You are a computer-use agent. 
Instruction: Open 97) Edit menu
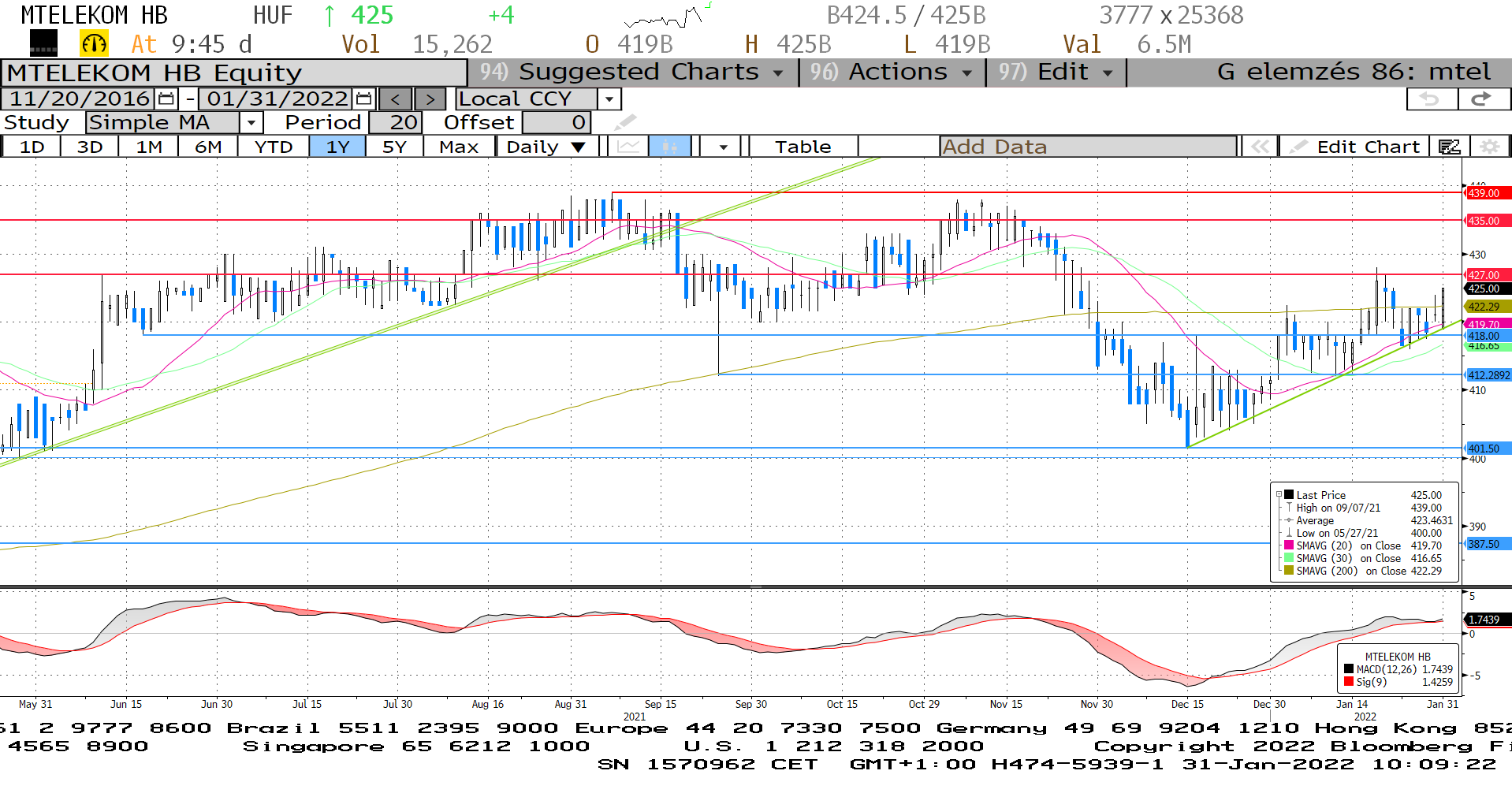[1056, 72]
